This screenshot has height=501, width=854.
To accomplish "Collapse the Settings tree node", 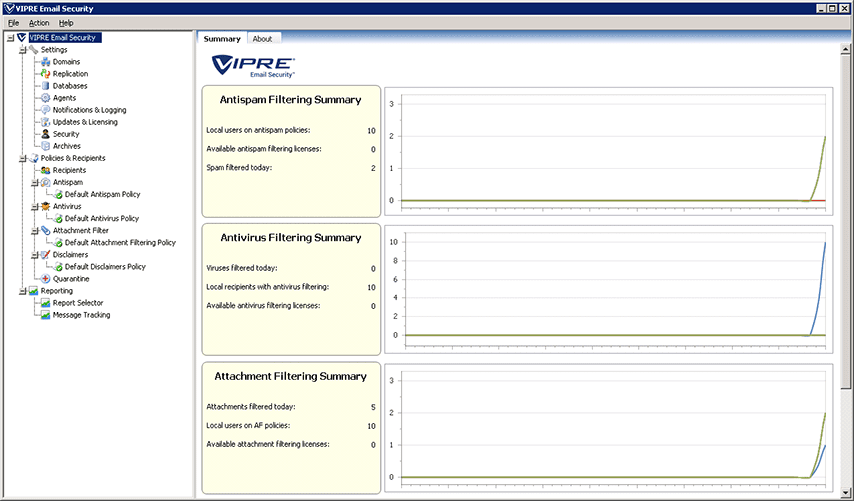I will point(22,50).
